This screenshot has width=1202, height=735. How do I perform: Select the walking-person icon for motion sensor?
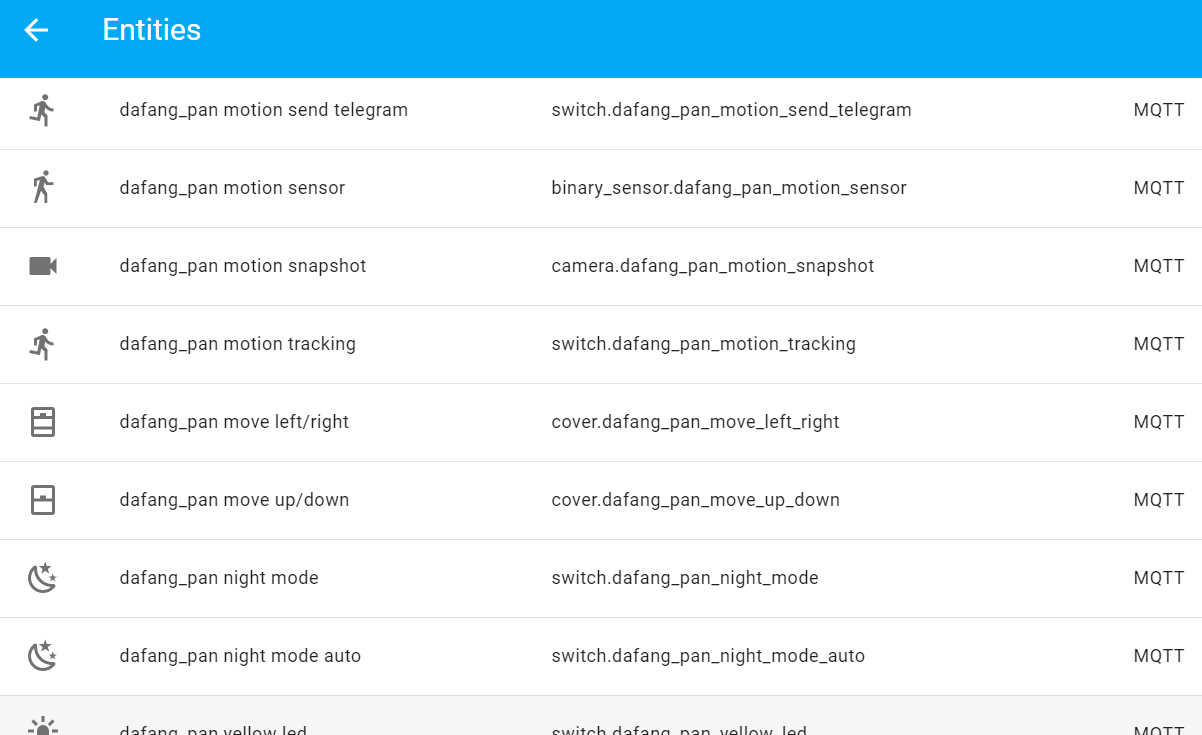tap(41, 188)
